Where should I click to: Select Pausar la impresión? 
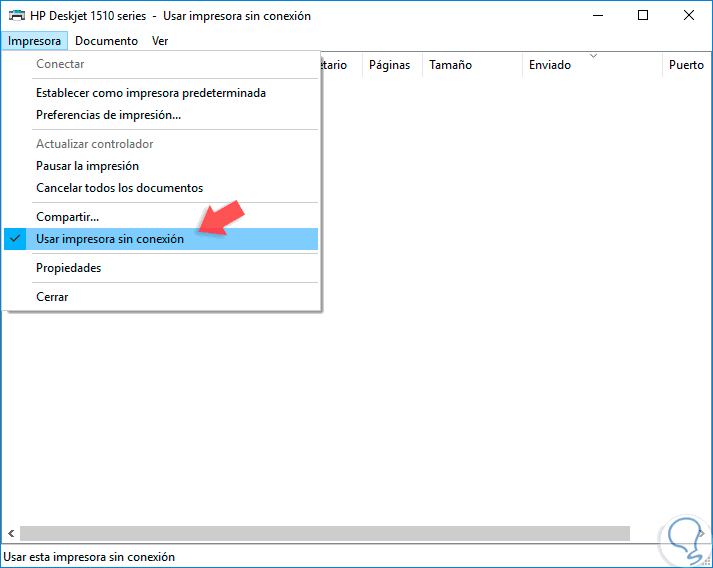[x=161, y=166]
